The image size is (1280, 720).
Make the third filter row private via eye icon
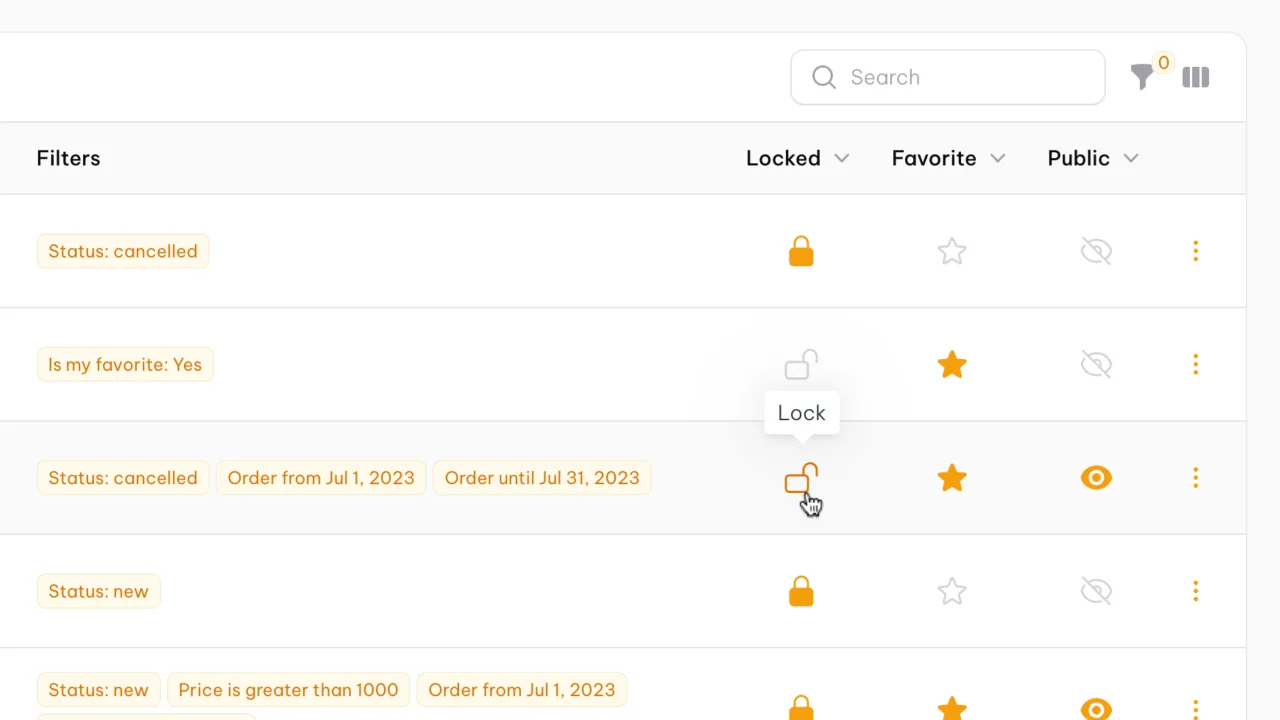1096,477
